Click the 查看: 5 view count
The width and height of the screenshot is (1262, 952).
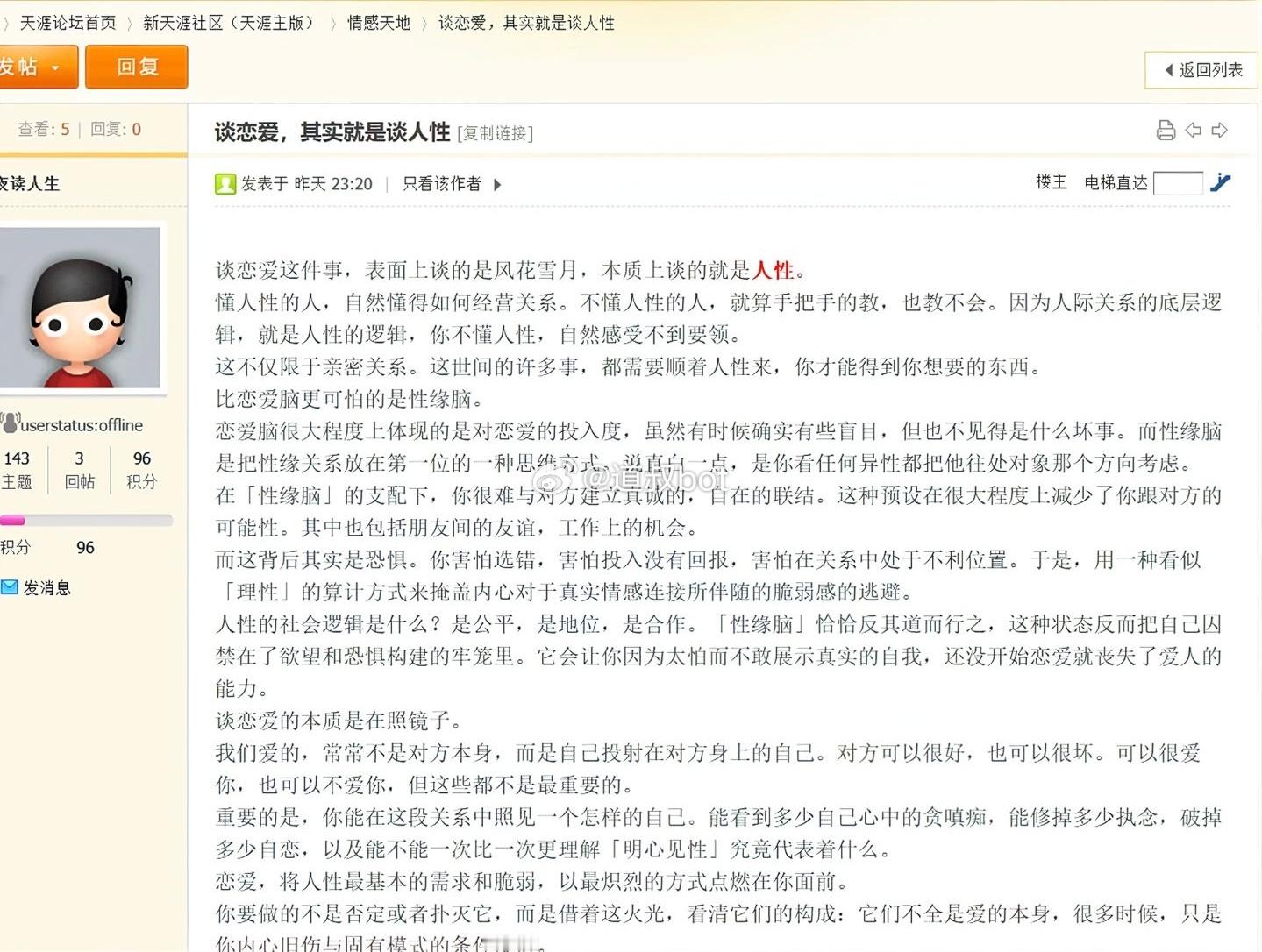44,130
